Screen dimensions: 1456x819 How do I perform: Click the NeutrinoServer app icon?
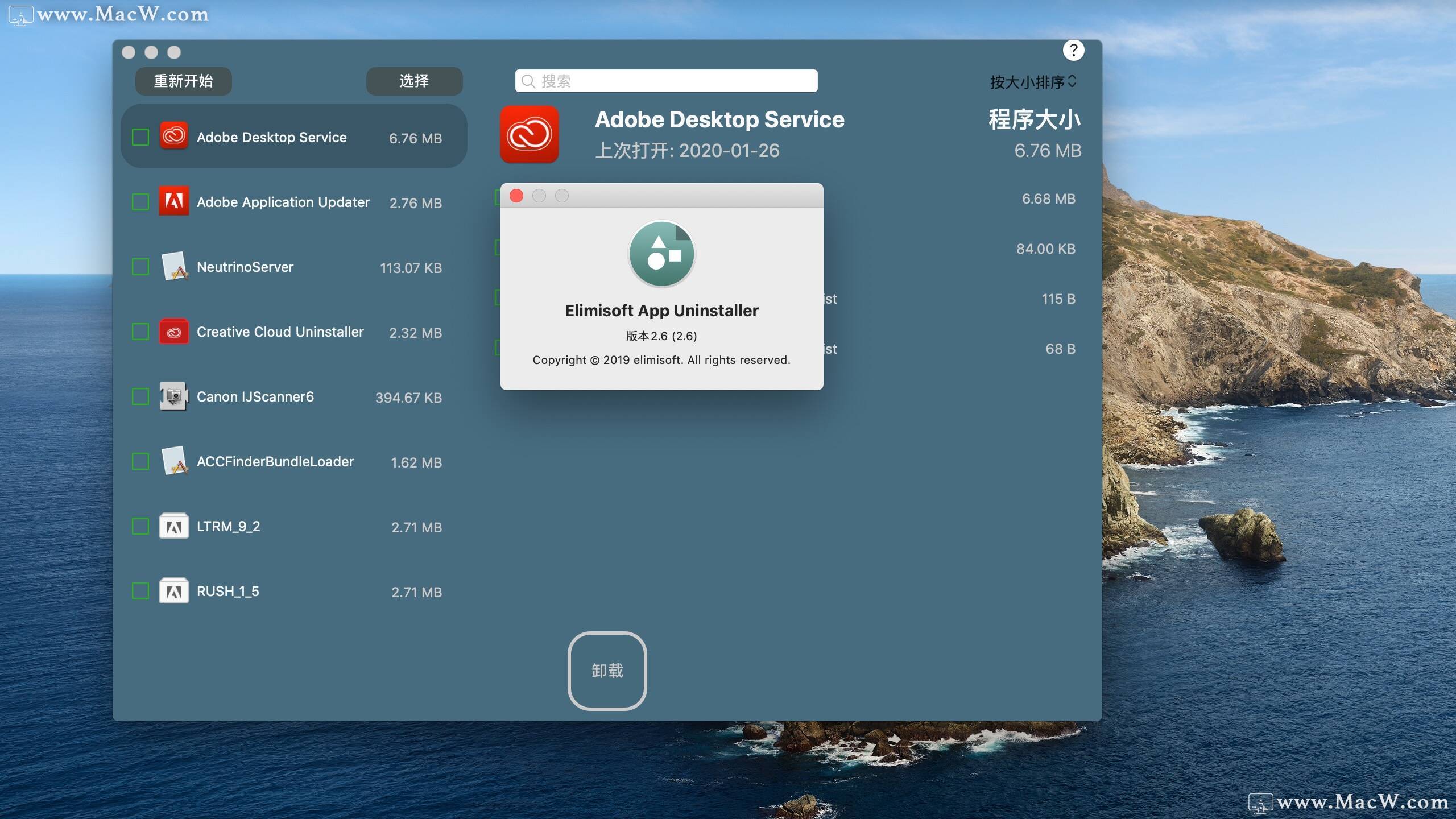point(173,266)
